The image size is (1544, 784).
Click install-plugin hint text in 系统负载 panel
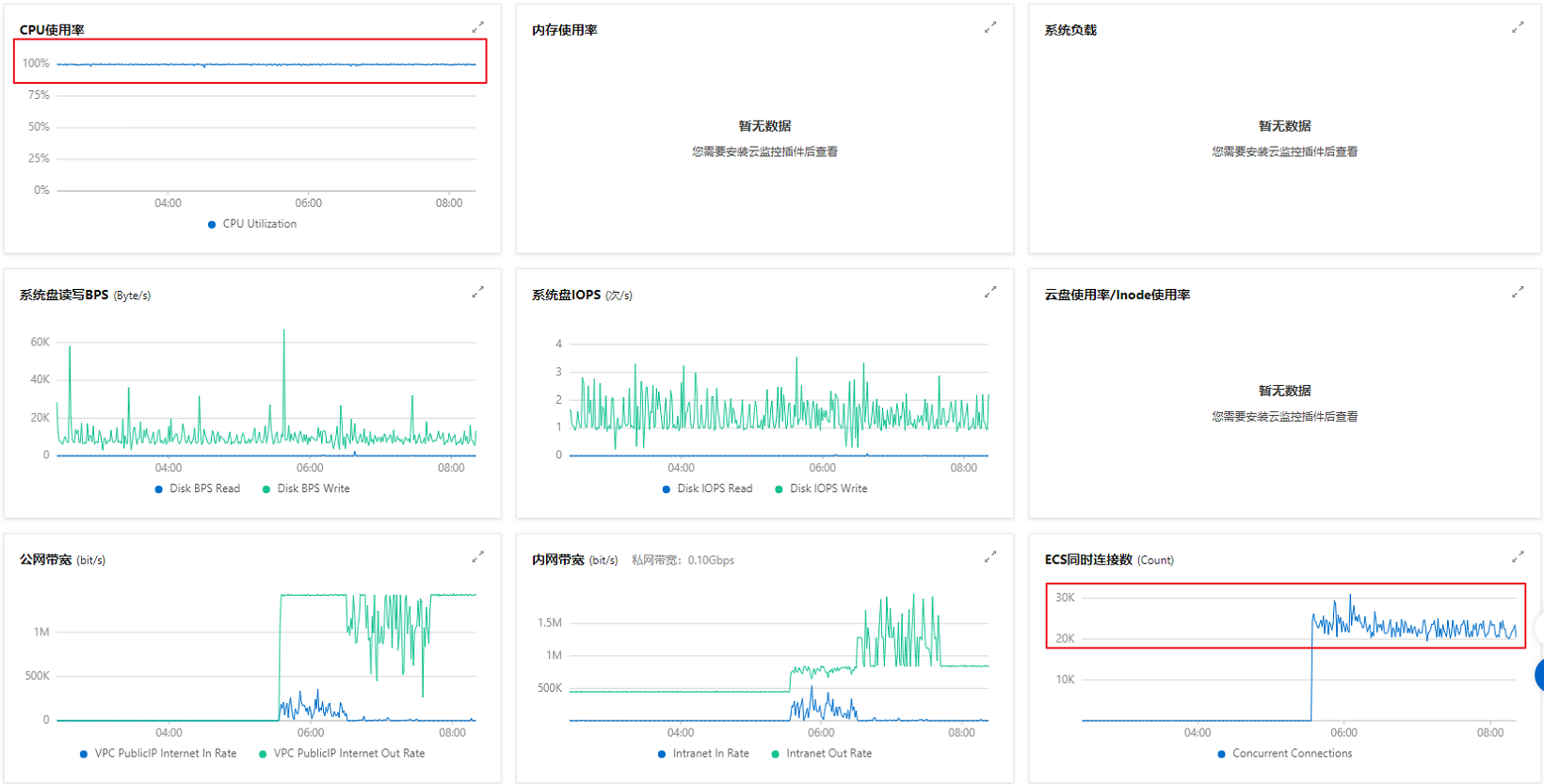[1285, 152]
